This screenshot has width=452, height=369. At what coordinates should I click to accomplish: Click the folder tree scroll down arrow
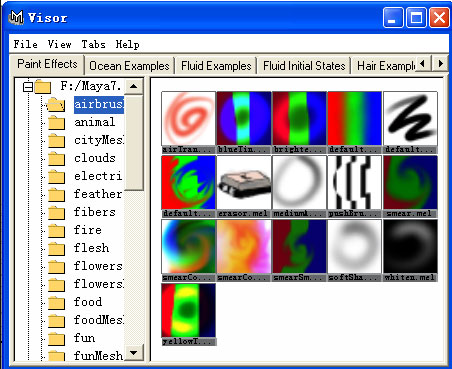coord(134,353)
